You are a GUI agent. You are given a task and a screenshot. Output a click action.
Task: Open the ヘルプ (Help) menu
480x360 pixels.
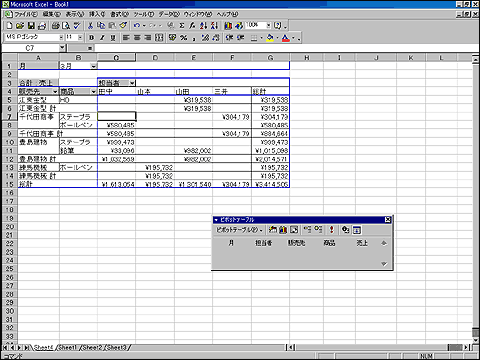pos(227,14)
